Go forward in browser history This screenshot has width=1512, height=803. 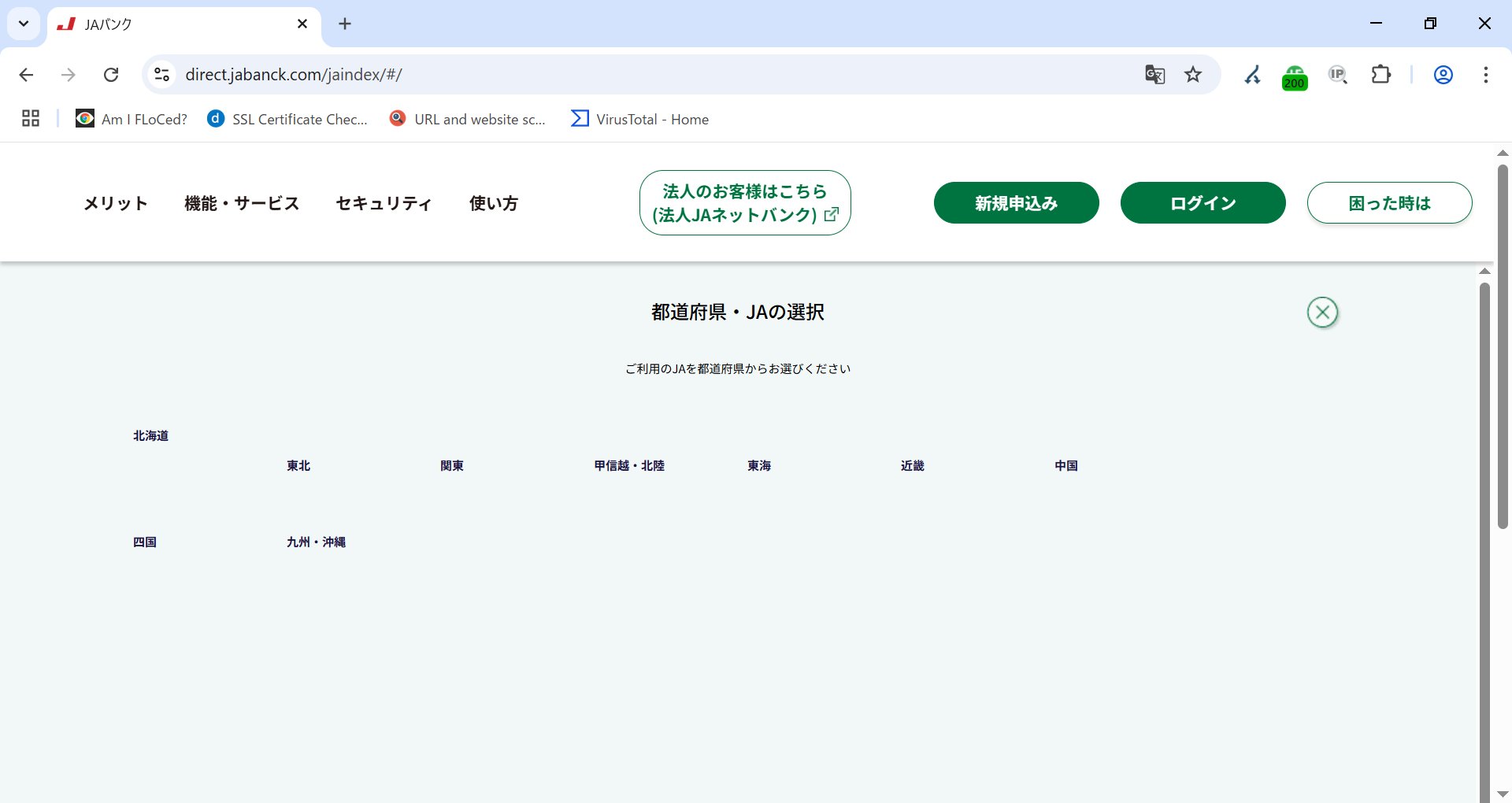[69, 75]
